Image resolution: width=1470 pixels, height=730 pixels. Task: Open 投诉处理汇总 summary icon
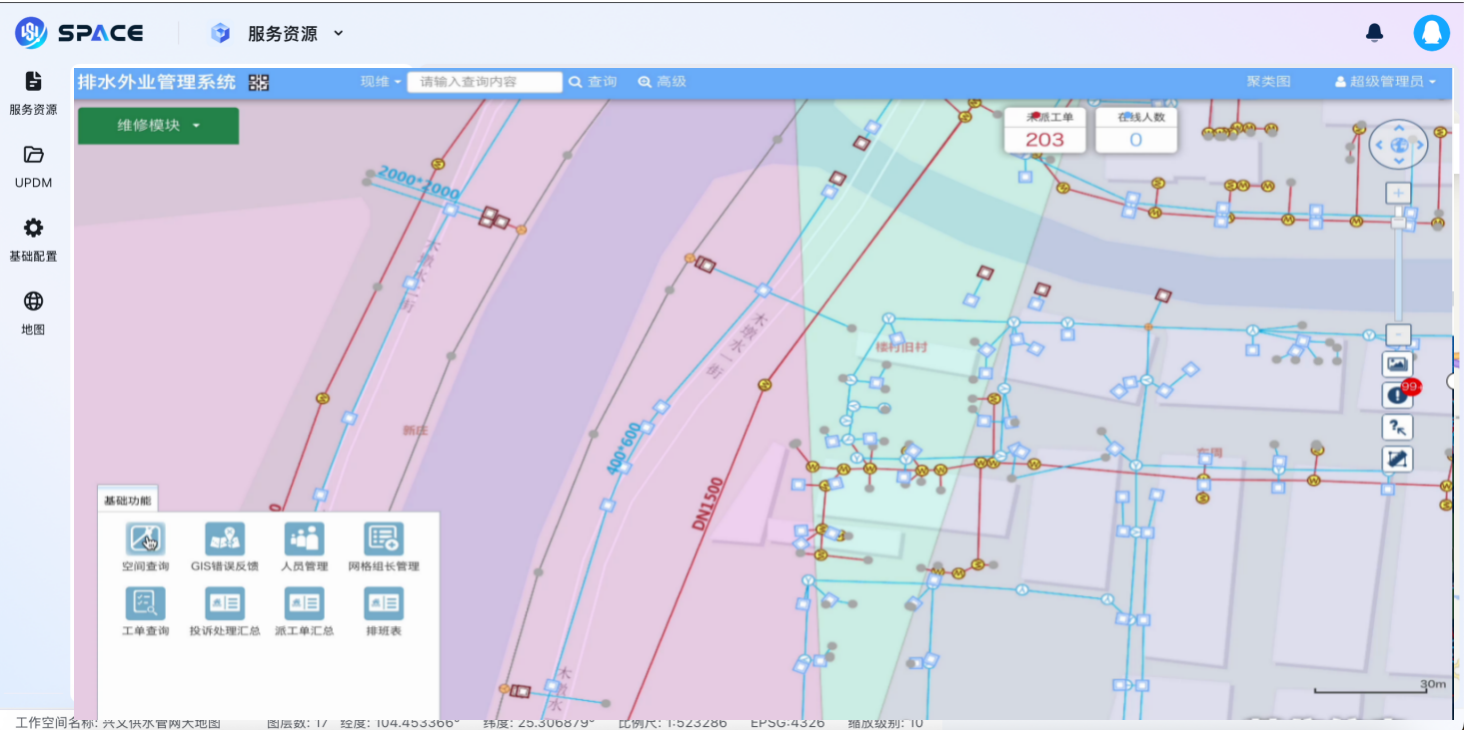point(224,605)
